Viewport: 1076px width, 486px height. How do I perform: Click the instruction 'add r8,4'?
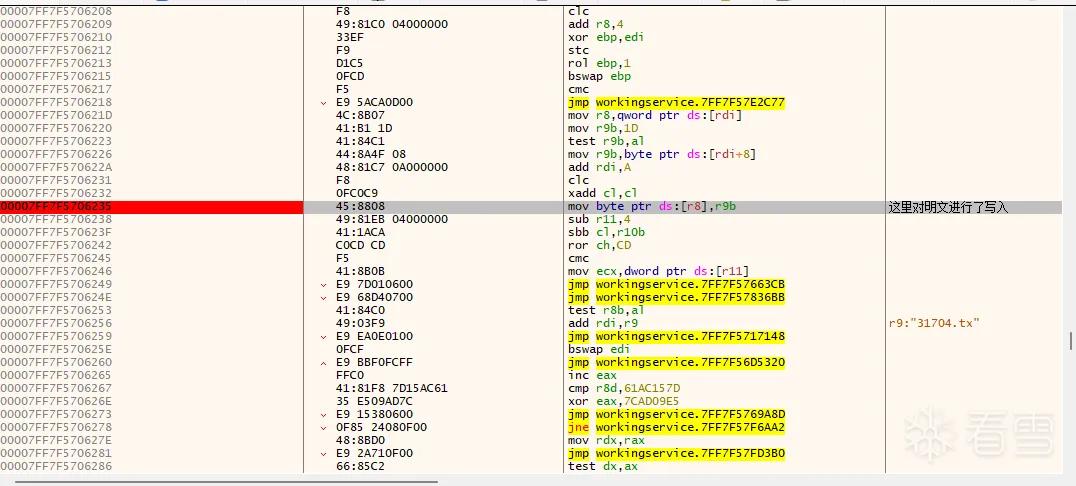596,24
